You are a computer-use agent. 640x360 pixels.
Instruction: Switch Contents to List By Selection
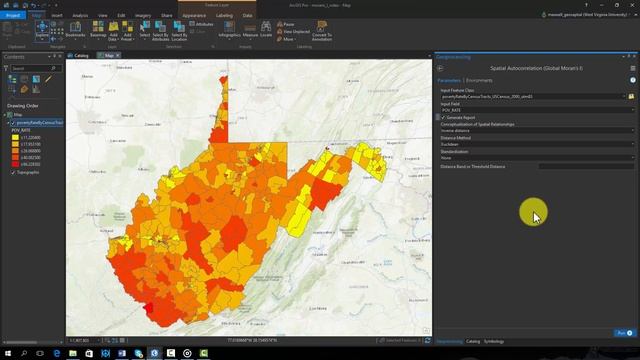pos(36,79)
